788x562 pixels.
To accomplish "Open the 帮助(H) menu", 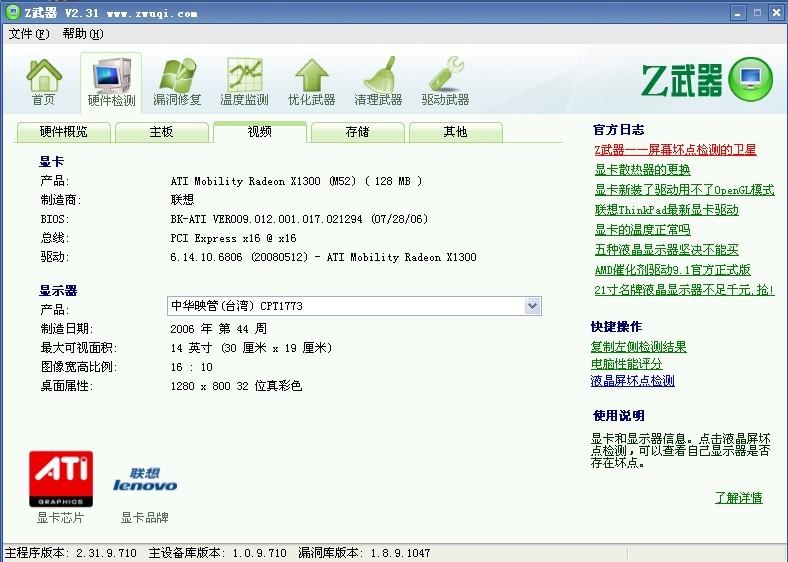I will (83, 34).
